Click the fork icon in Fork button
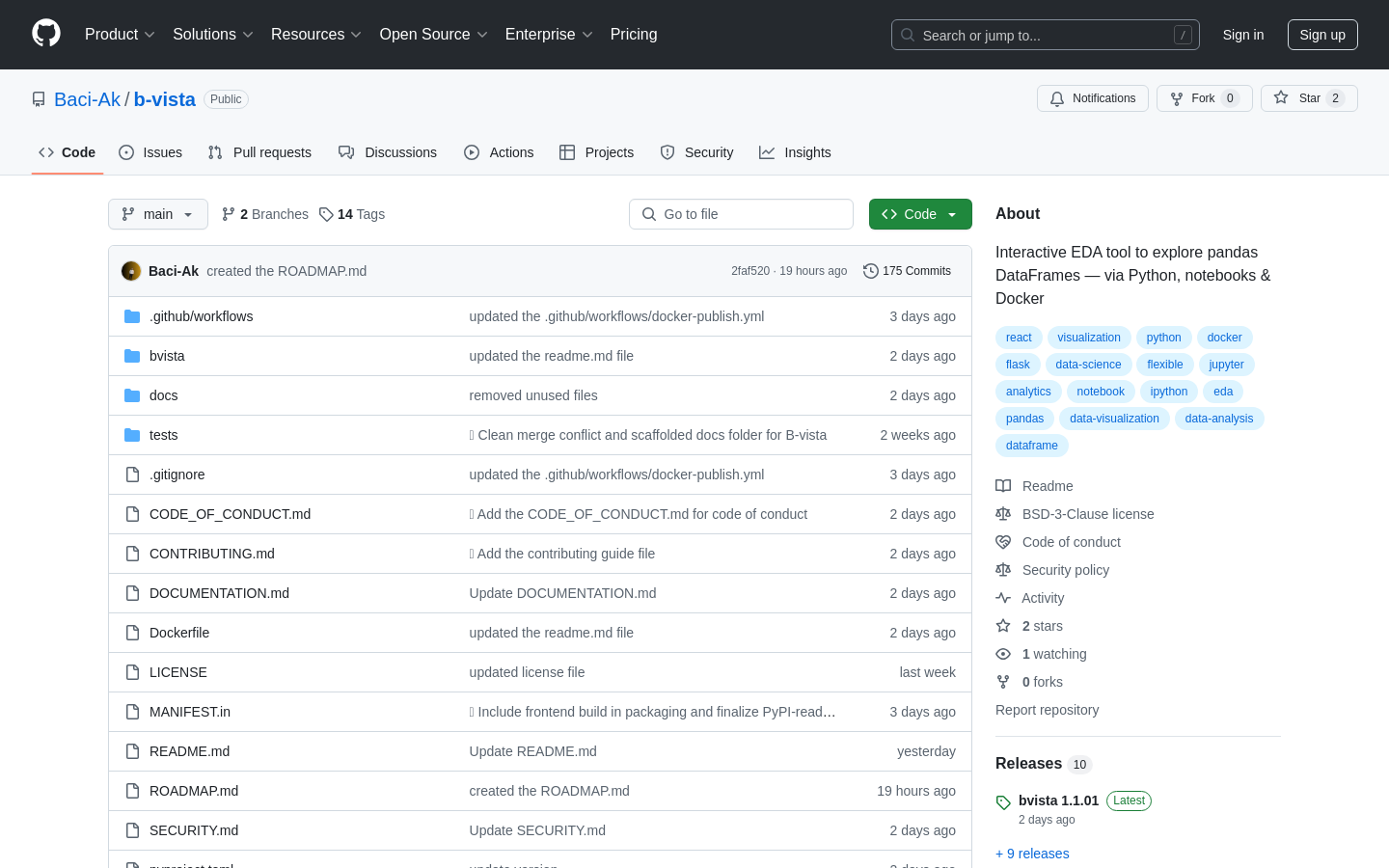The width and height of the screenshot is (1389, 868). click(x=1177, y=98)
